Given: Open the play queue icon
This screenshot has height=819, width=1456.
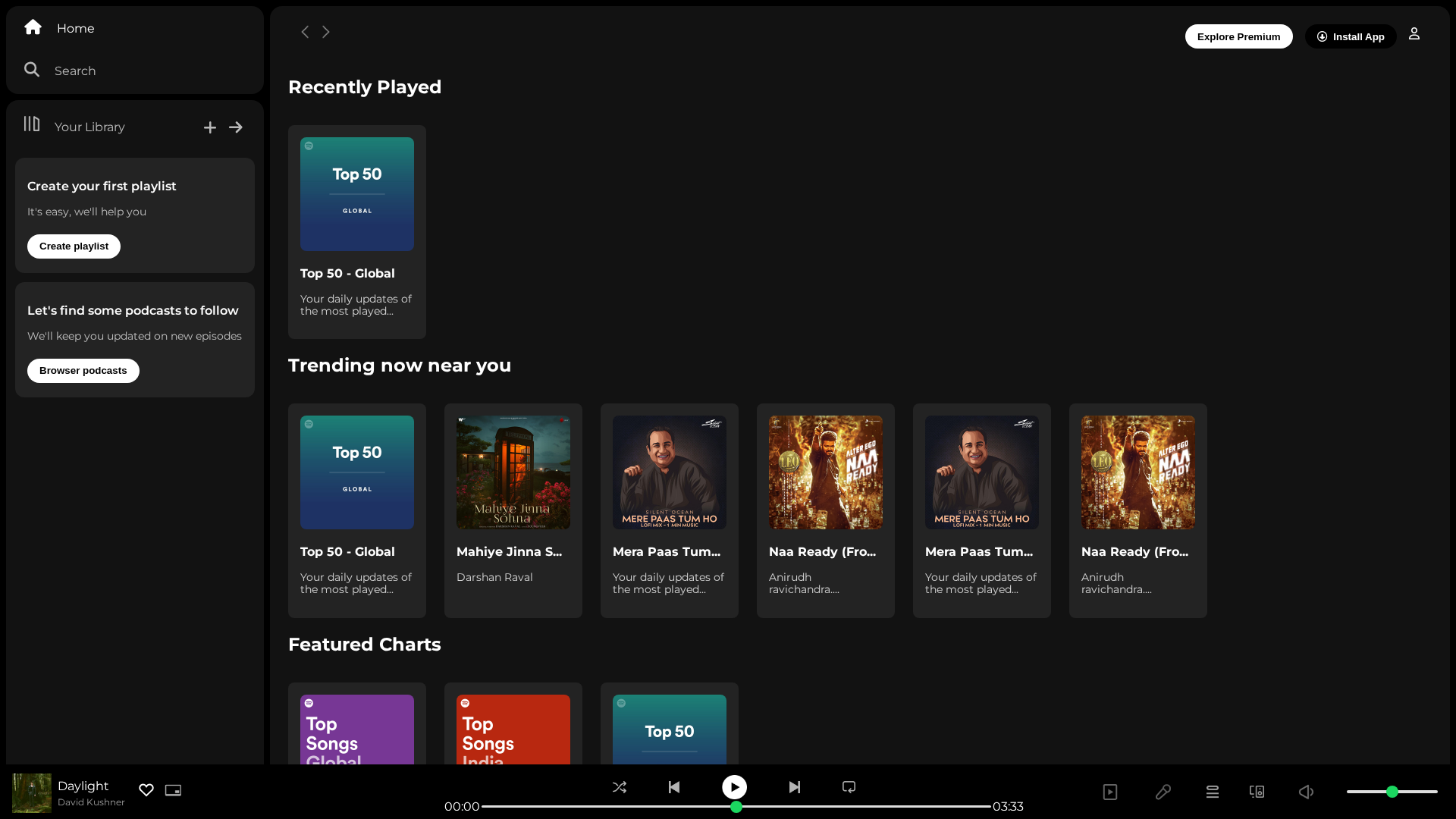Looking at the screenshot, I should [x=1213, y=792].
